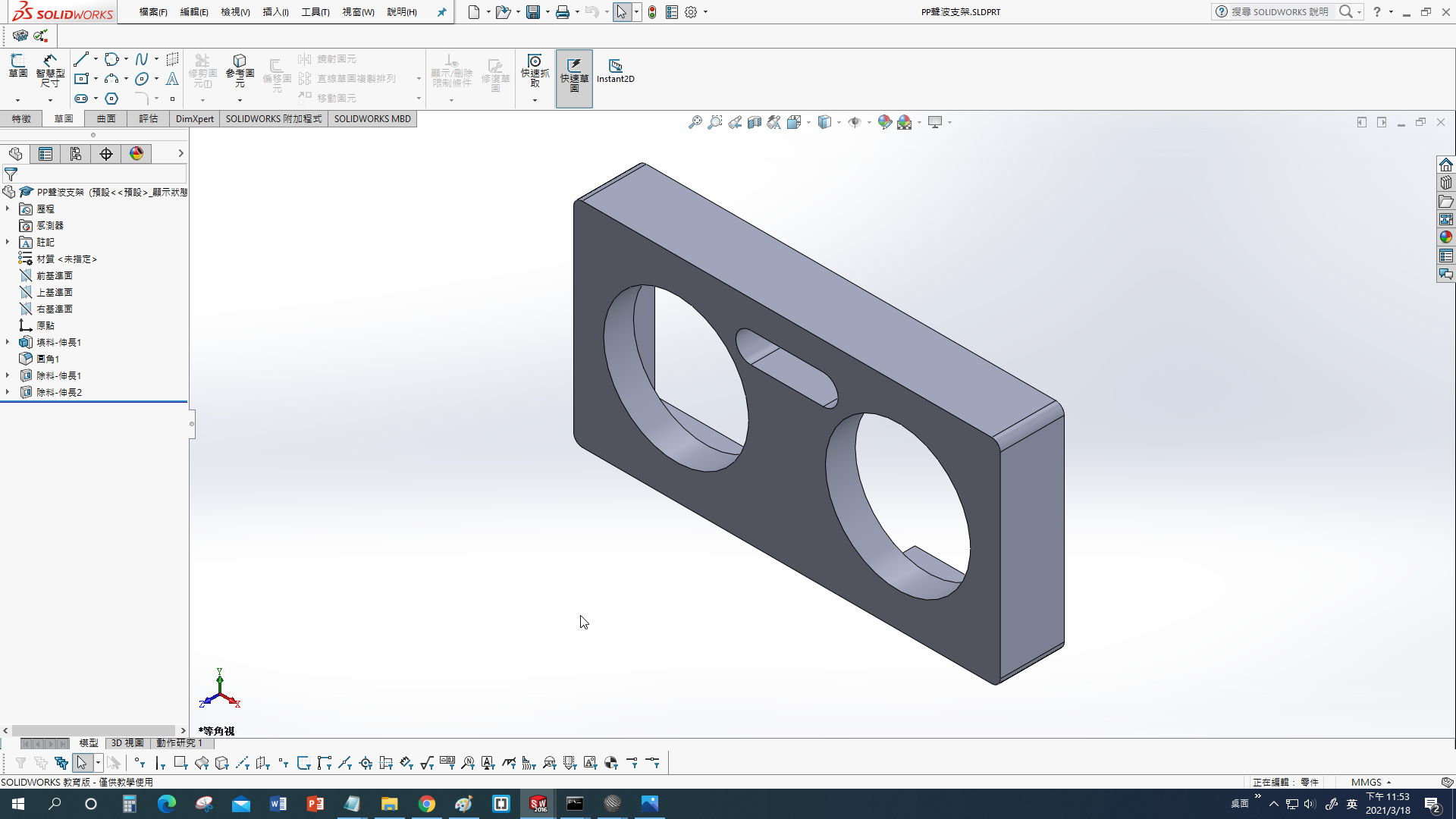
Task: Open the 插入(I) menu
Action: coord(275,12)
